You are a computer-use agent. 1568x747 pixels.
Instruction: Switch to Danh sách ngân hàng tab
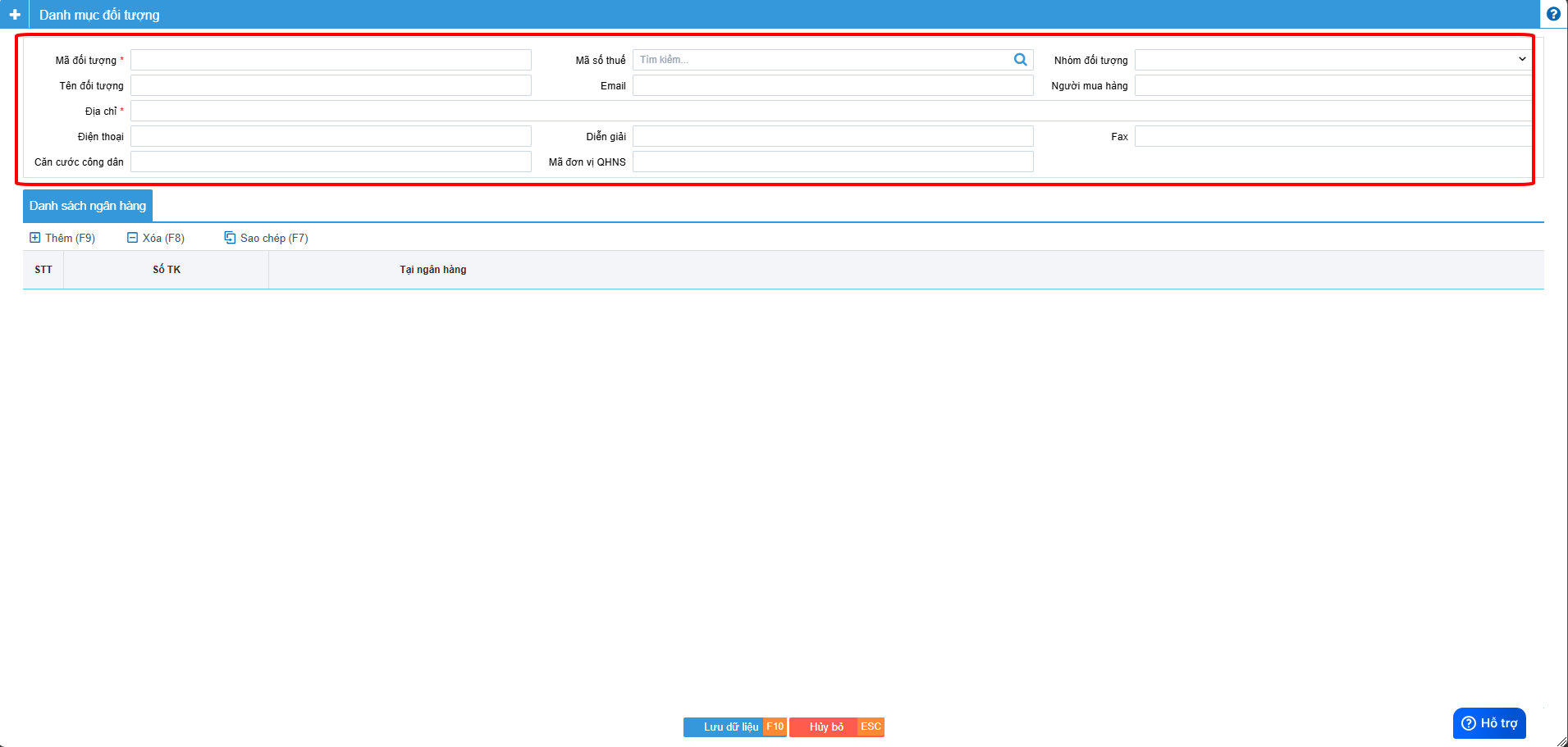coord(88,206)
